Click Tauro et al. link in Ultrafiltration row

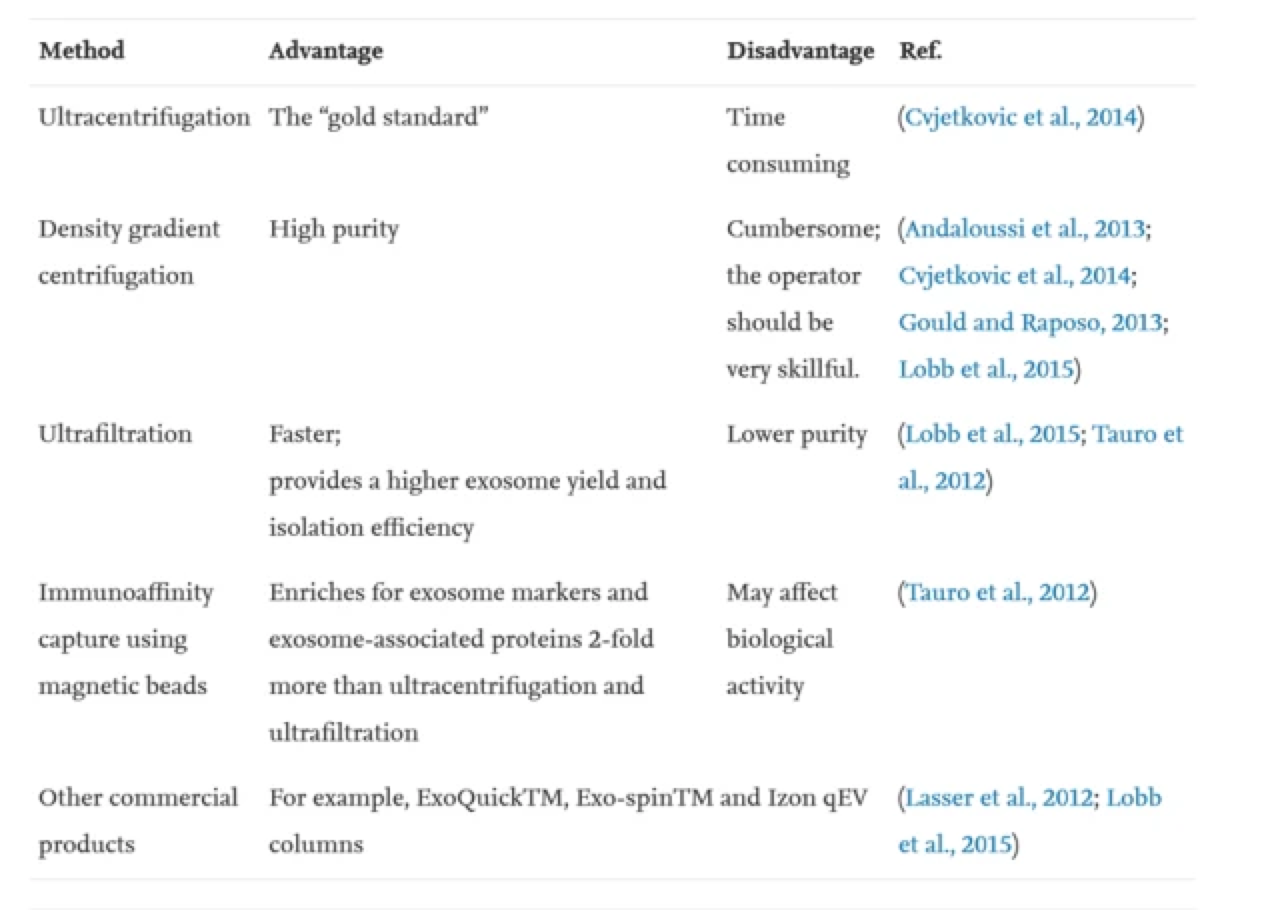click(1137, 434)
